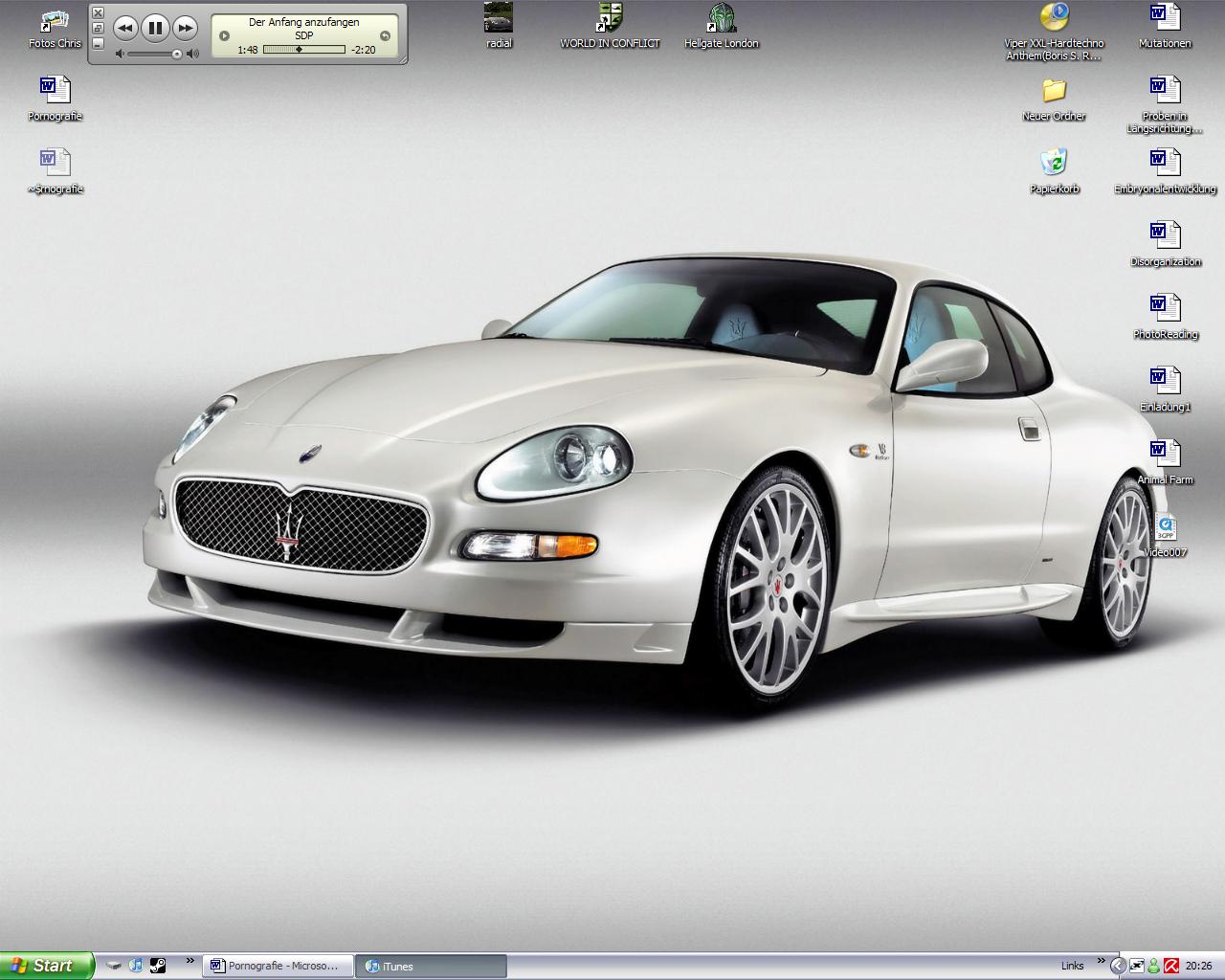Select the radial desktop shortcut
The image size is (1225, 980).
click(499, 26)
